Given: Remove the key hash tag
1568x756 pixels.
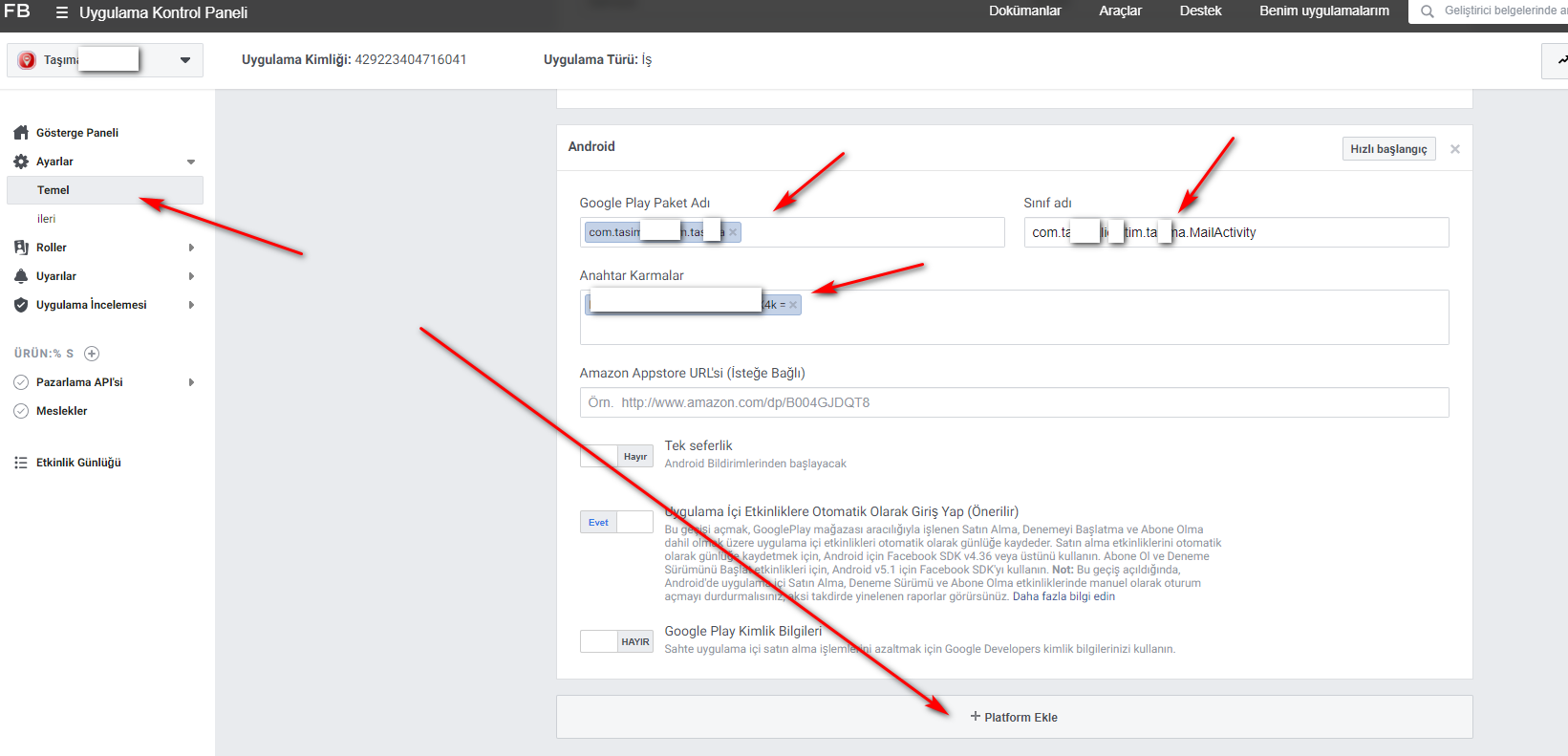Looking at the screenshot, I should [x=793, y=305].
